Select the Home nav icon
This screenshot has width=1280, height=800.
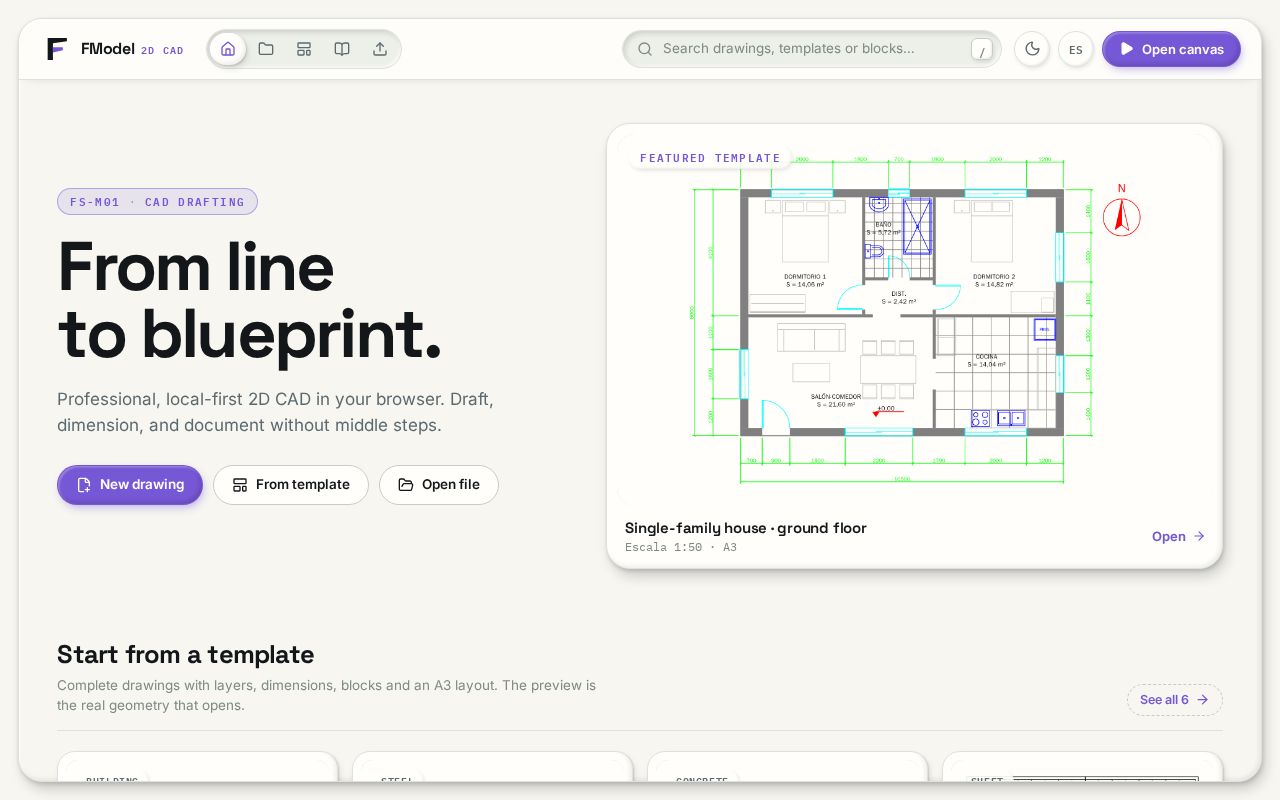pyautogui.click(x=228, y=49)
